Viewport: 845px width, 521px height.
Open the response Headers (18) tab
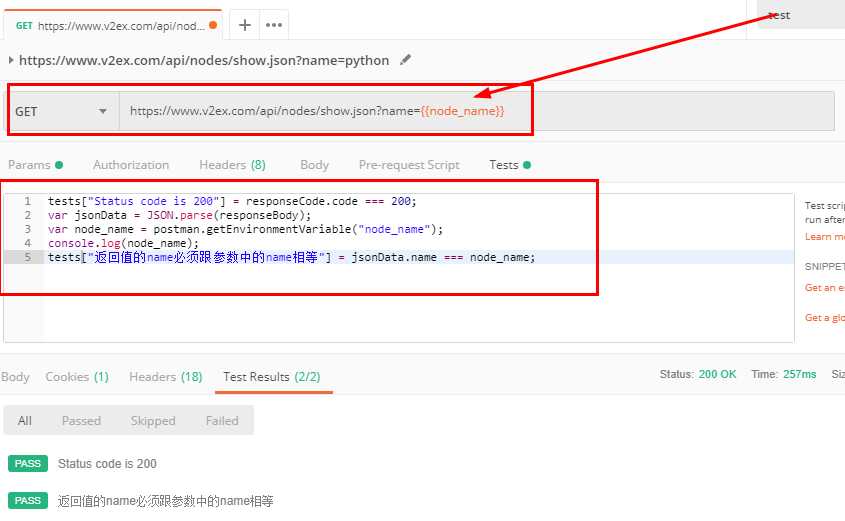point(165,377)
